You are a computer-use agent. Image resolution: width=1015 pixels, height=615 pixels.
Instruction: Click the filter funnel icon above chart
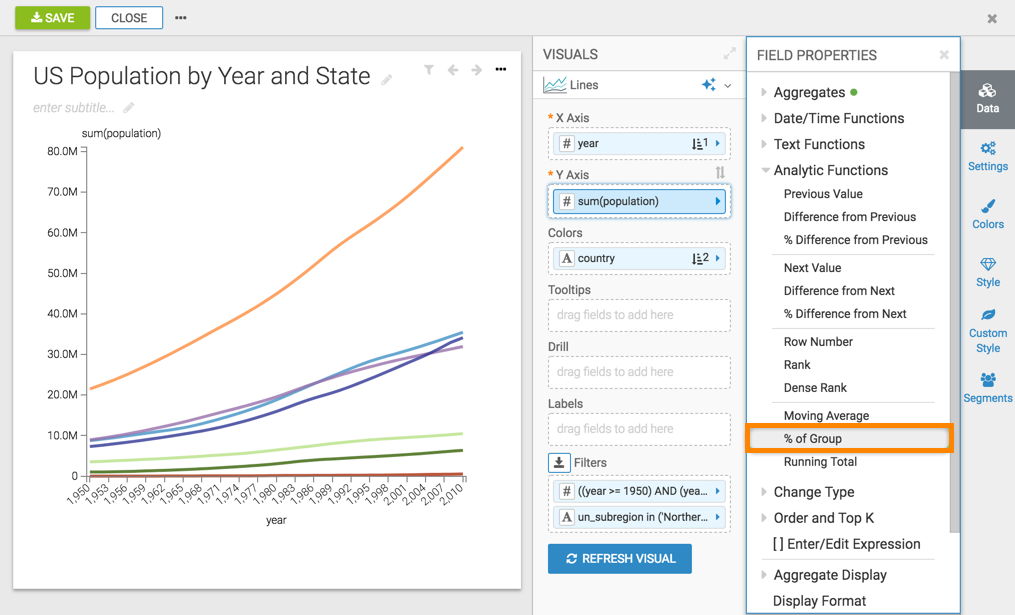tap(429, 70)
